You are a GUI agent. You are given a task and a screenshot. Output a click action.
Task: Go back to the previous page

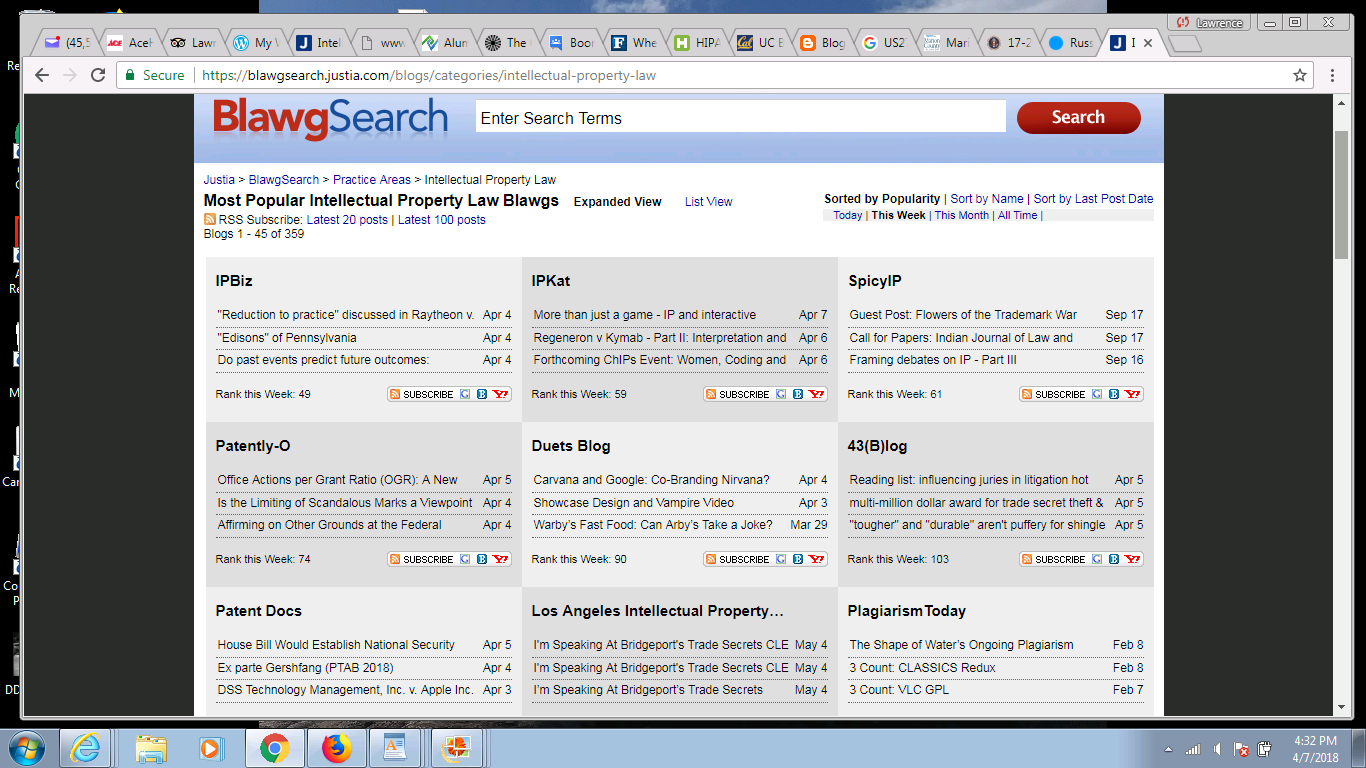[41, 75]
